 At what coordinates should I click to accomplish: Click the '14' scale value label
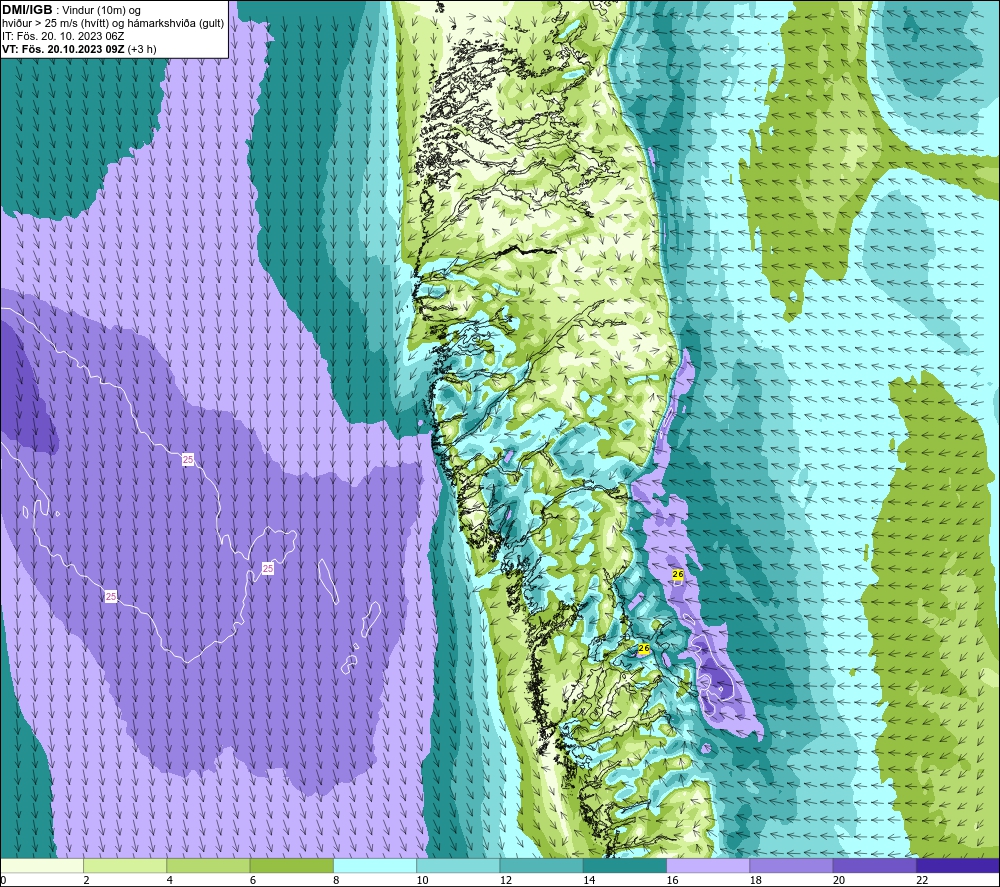589,880
